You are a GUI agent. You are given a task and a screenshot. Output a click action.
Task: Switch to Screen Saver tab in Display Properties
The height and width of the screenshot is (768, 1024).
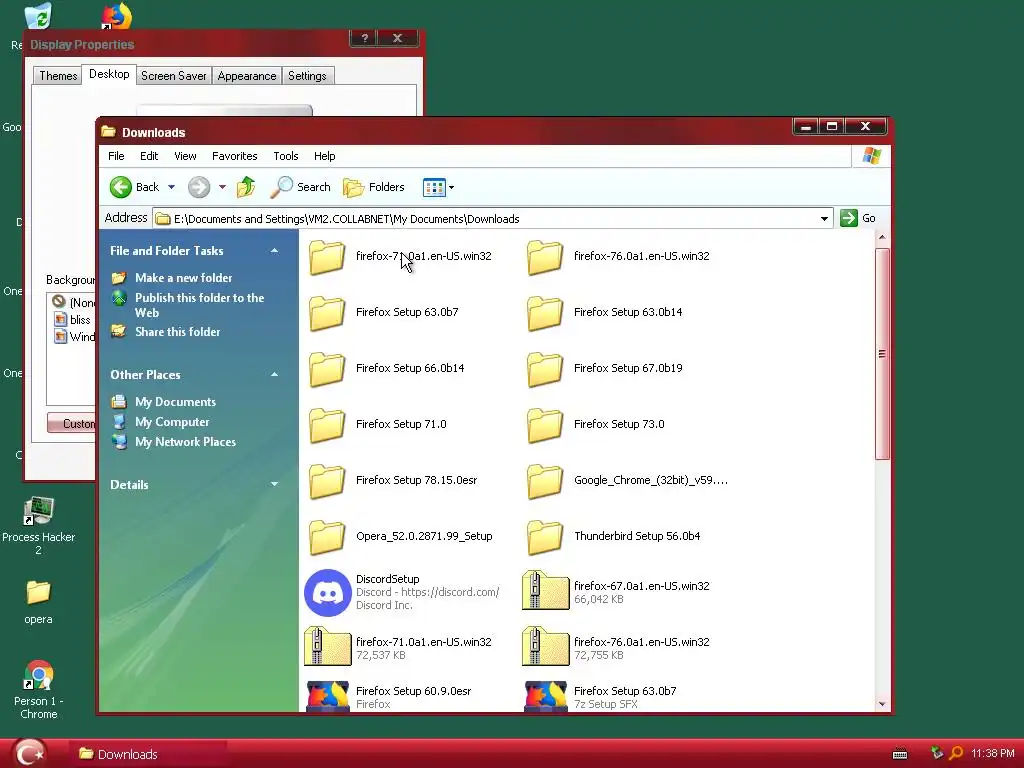coord(174,76)
